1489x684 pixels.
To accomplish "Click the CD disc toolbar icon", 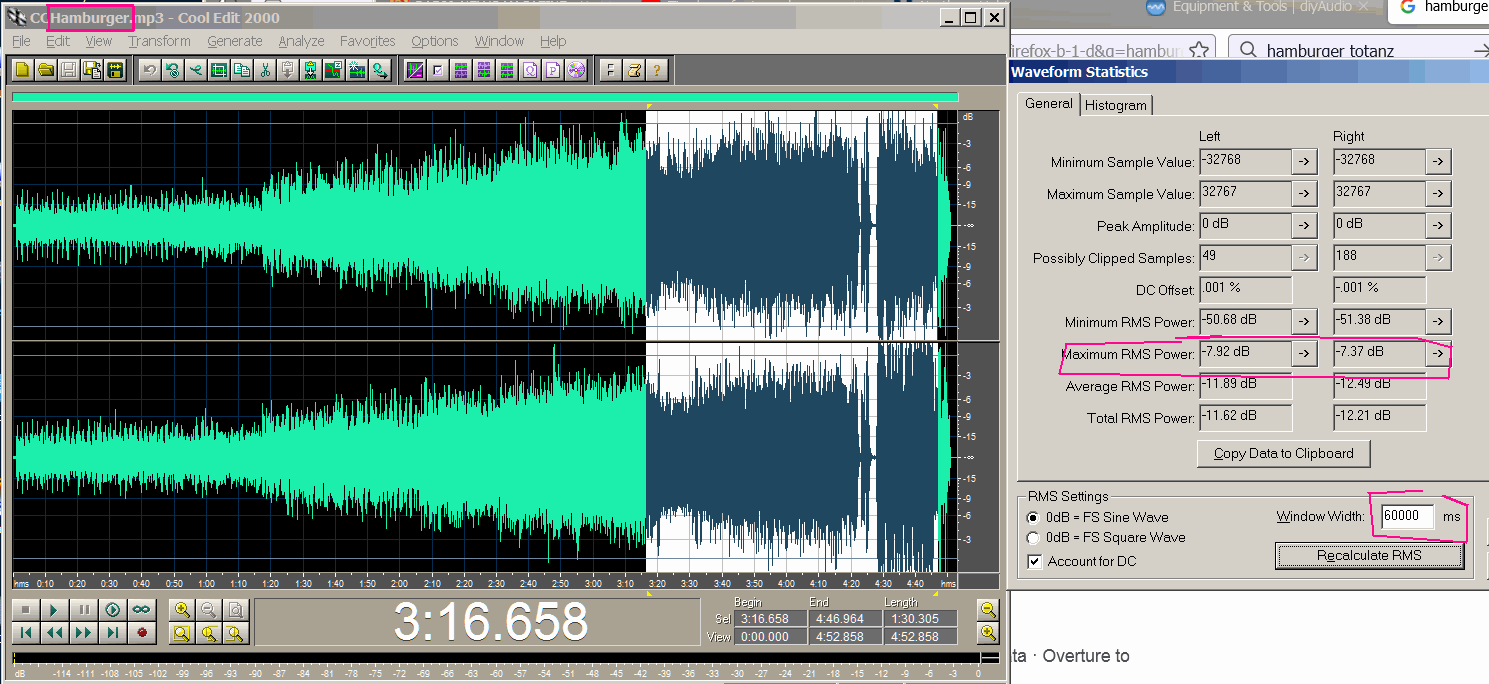I will 575,70.
